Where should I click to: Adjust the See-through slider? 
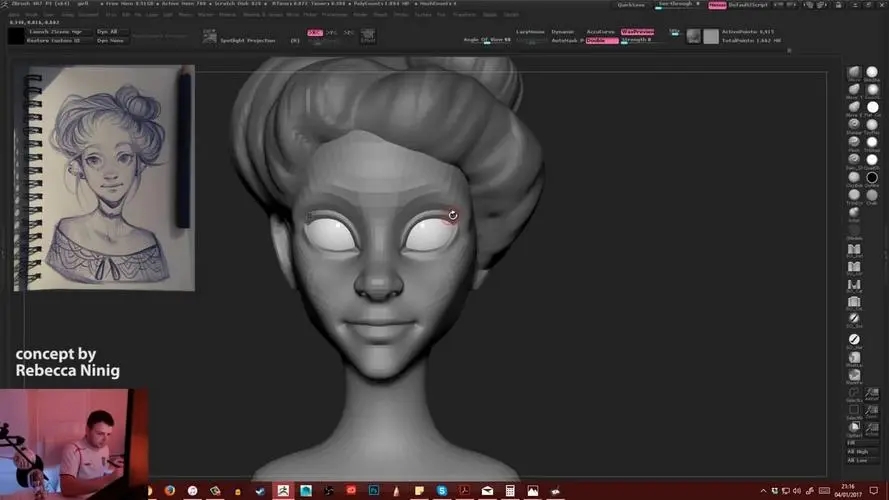pyautogui.click(x=678, y=5)
